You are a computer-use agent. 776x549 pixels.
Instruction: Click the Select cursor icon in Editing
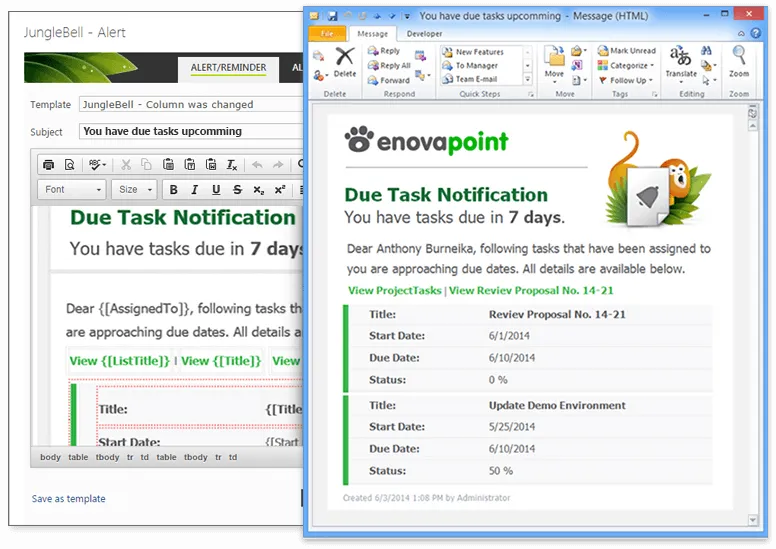tap(708, 80)
